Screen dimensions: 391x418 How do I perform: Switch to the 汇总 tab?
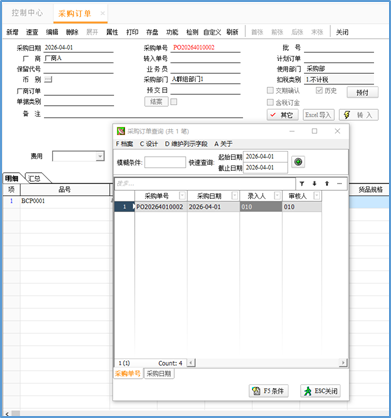(x=35, y=178)
